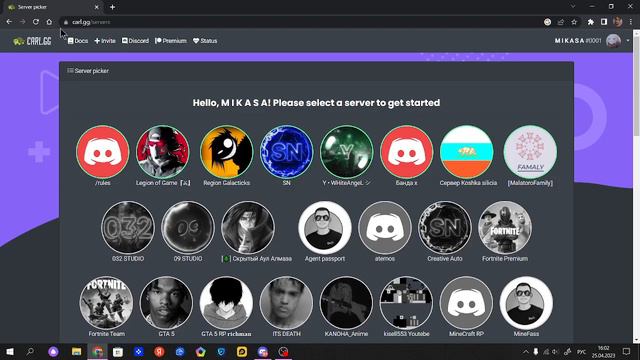Pick the GTA 5 server avatar

166,303
